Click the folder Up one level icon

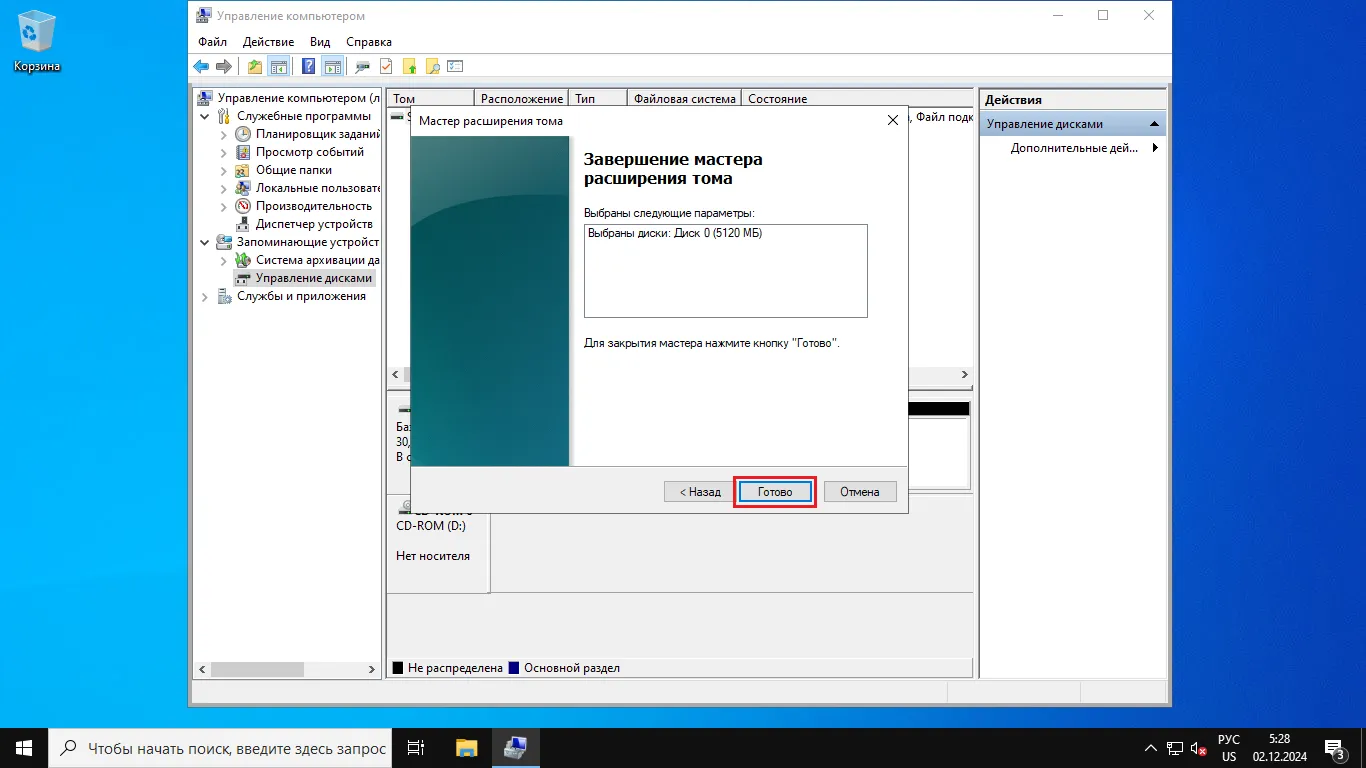coord(255,67)
